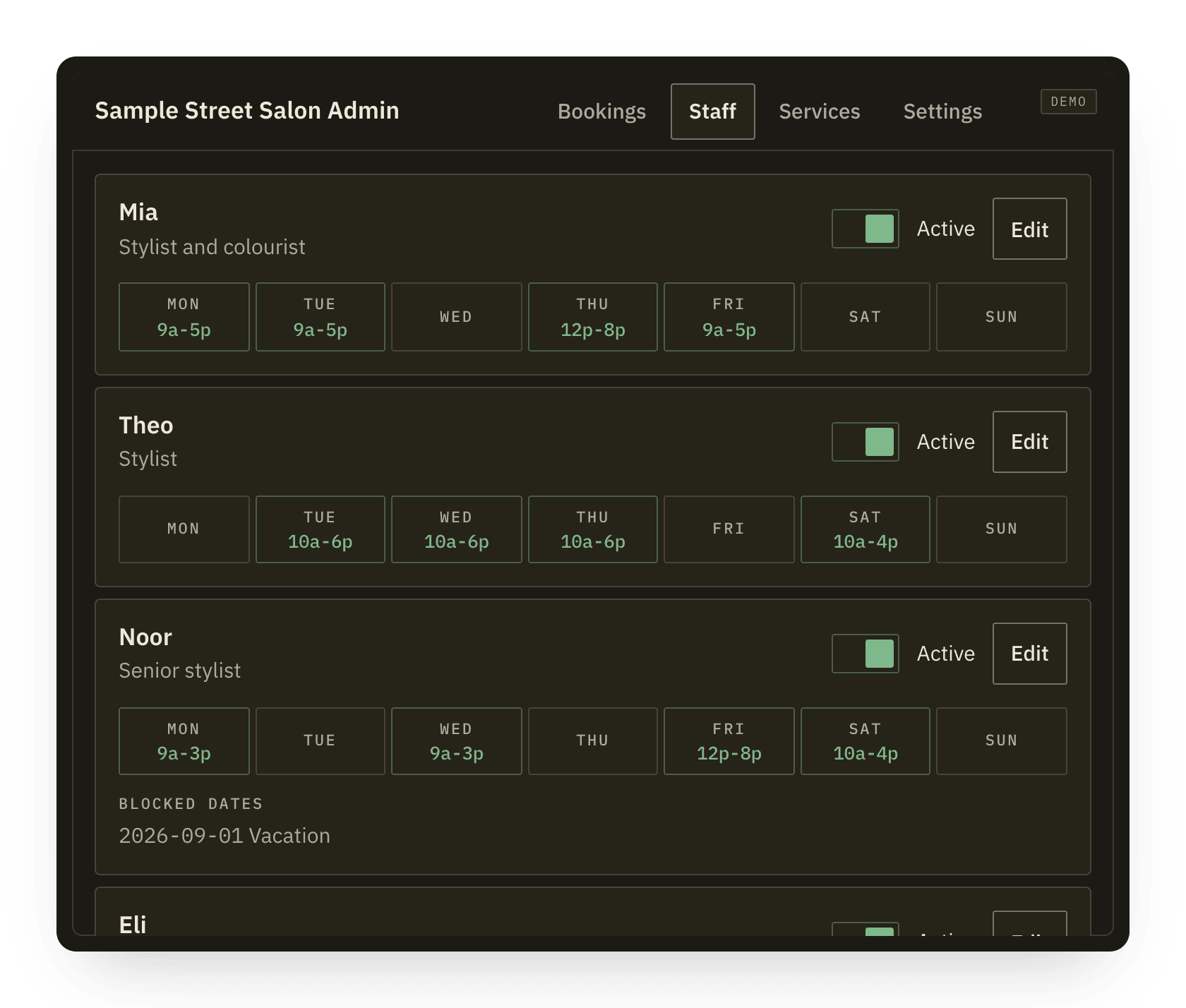Click Mia's empty SUN slot
The width and height of the screenshot is (1186, 1008).
point(1001,317)
